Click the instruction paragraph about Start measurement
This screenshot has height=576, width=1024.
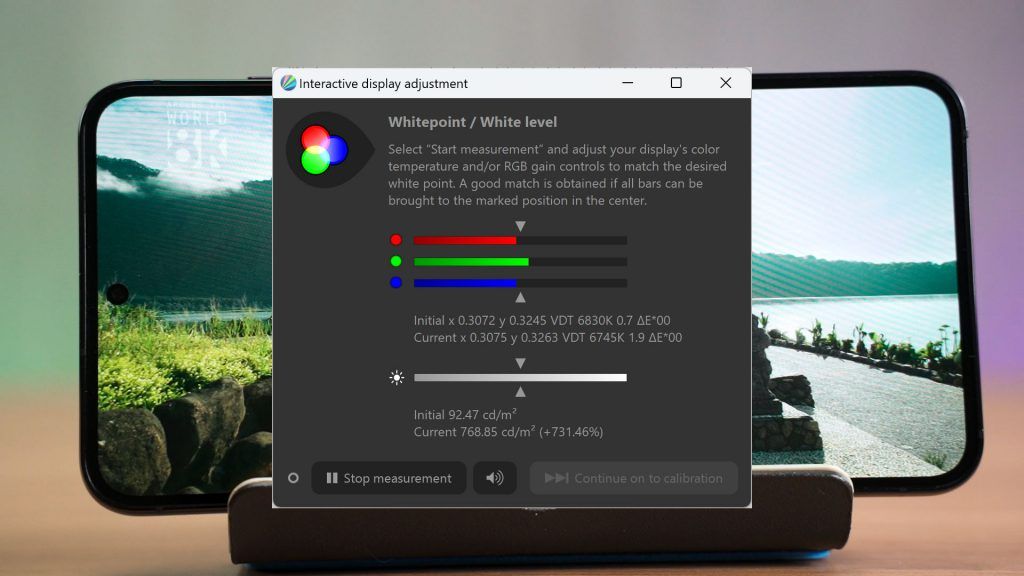tap(557, 174)
